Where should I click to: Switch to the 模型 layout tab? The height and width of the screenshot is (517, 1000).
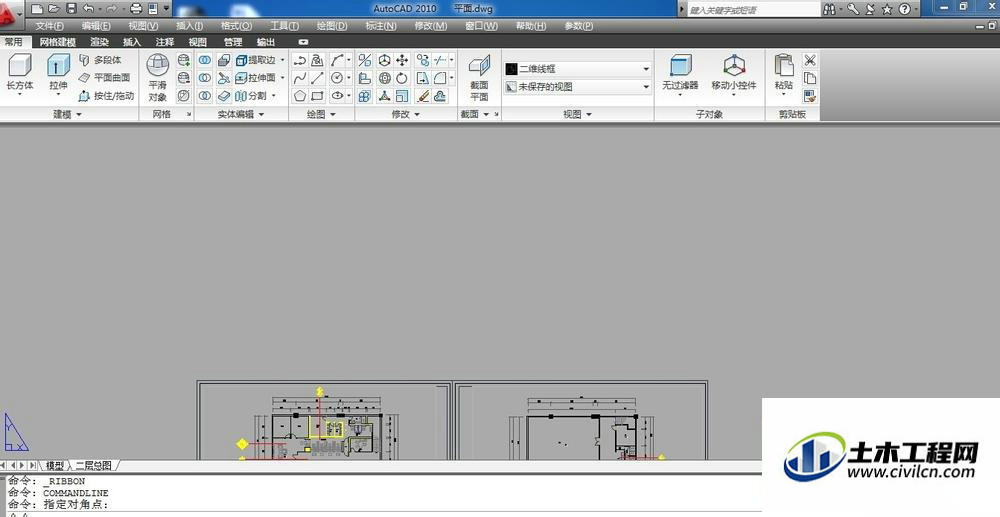coord(54,466)
